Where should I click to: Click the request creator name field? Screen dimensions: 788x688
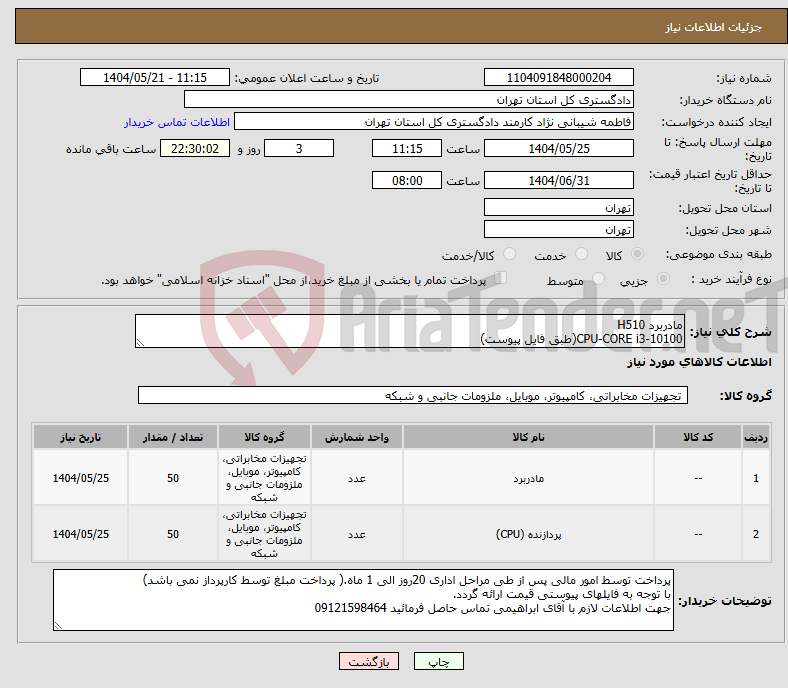434,122
